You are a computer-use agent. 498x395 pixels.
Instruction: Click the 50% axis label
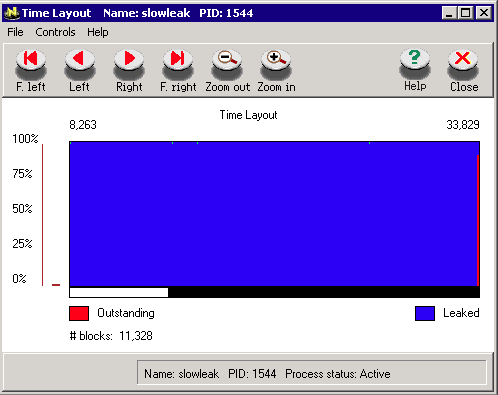point(22,209)
